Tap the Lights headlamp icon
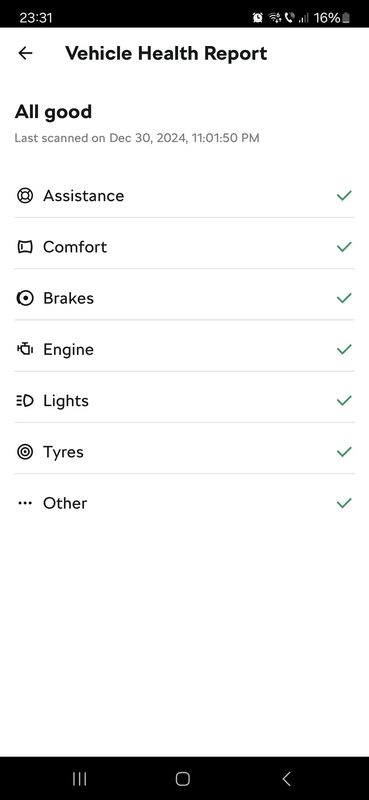The width and height of the screenshot is (369, 800). [x=24, y=401]
